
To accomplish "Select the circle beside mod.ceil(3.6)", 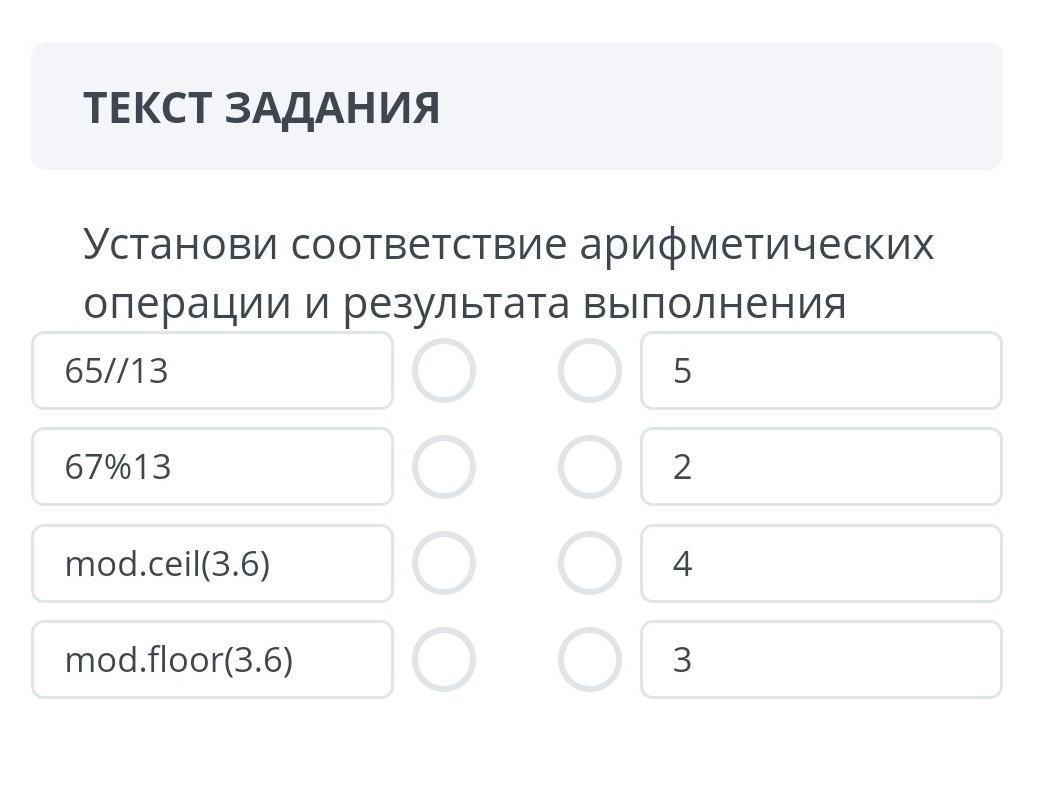I will 444,564.
